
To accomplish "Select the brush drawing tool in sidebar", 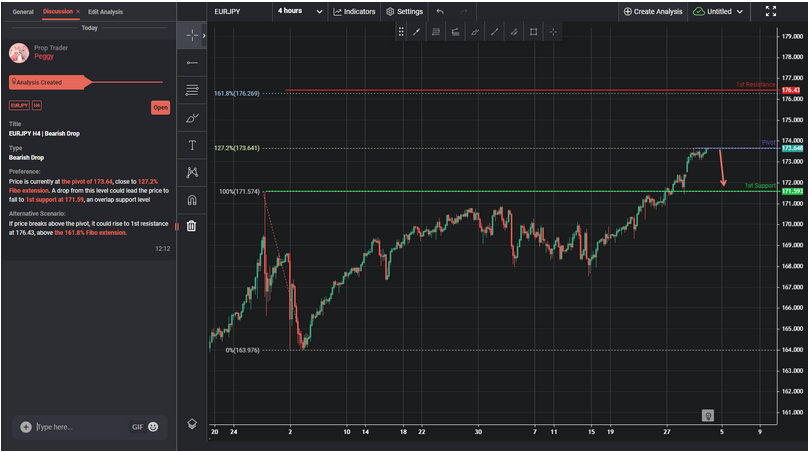I will [x=192, y=118].
